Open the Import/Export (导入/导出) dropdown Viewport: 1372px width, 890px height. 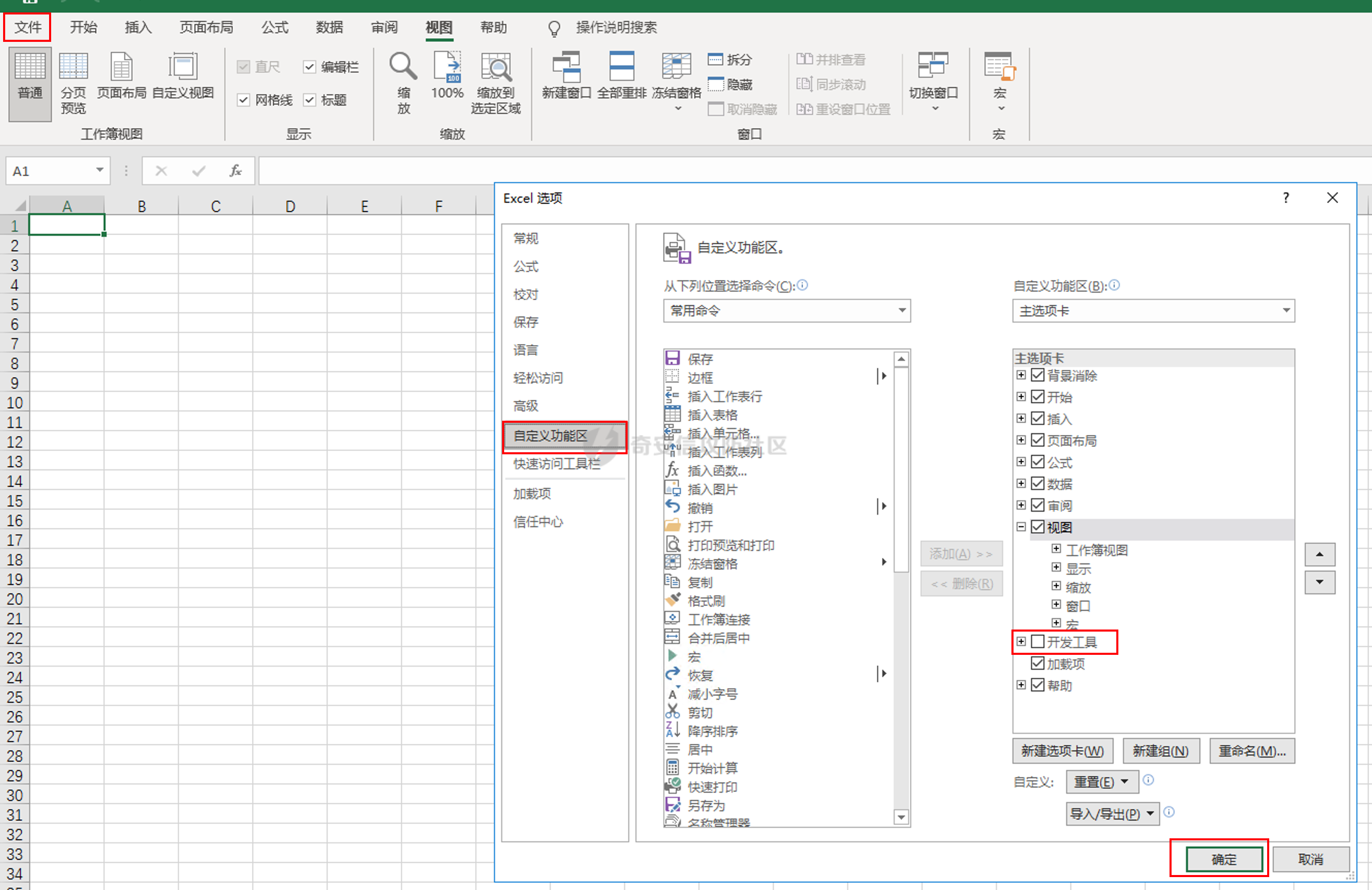[1113, 814]
